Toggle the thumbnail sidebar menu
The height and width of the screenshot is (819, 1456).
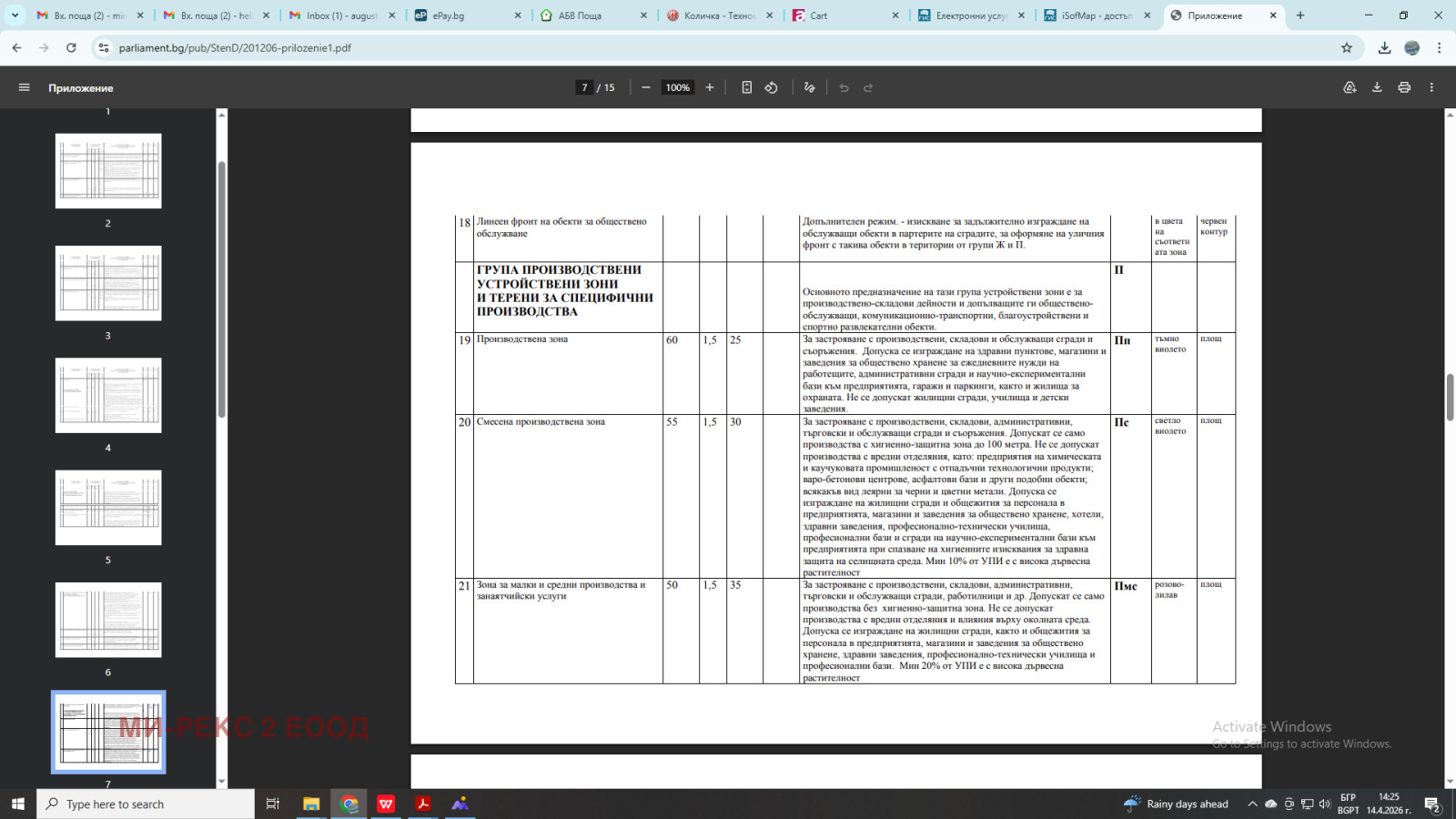coord(25,87)
